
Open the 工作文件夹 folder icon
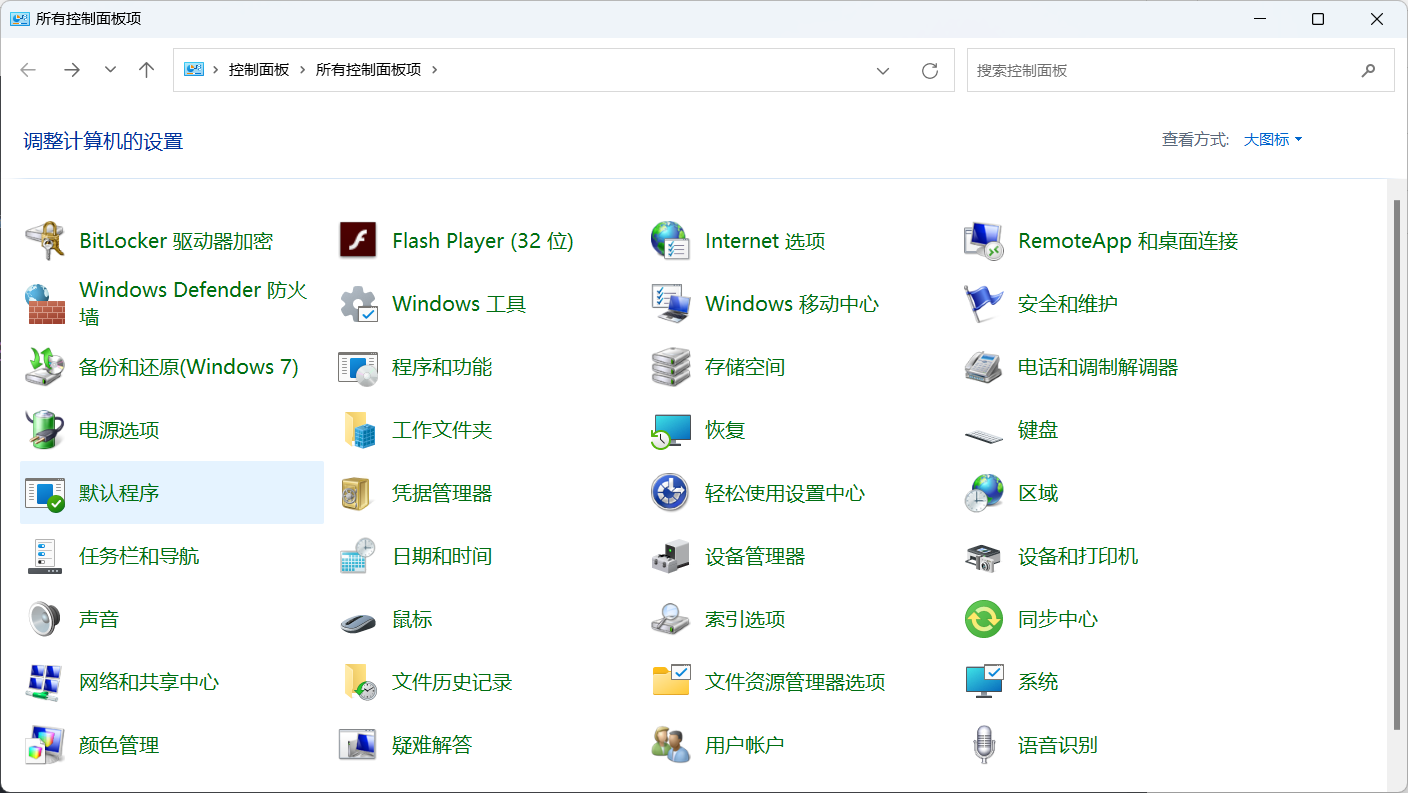coord(358,430)
